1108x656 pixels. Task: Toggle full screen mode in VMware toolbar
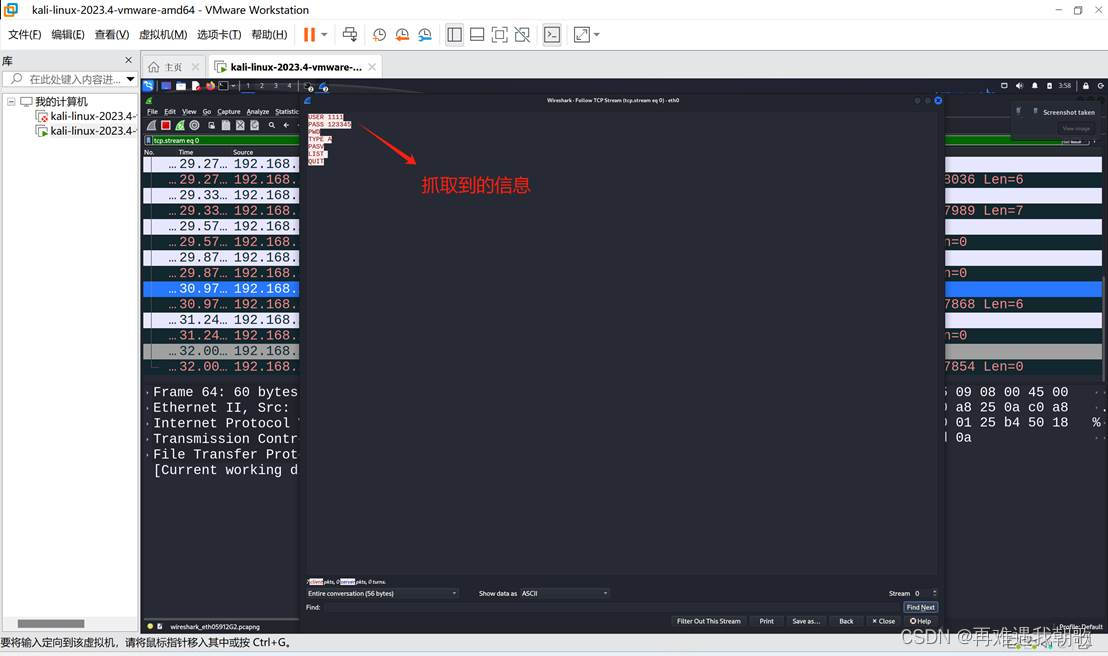point(499,34)
